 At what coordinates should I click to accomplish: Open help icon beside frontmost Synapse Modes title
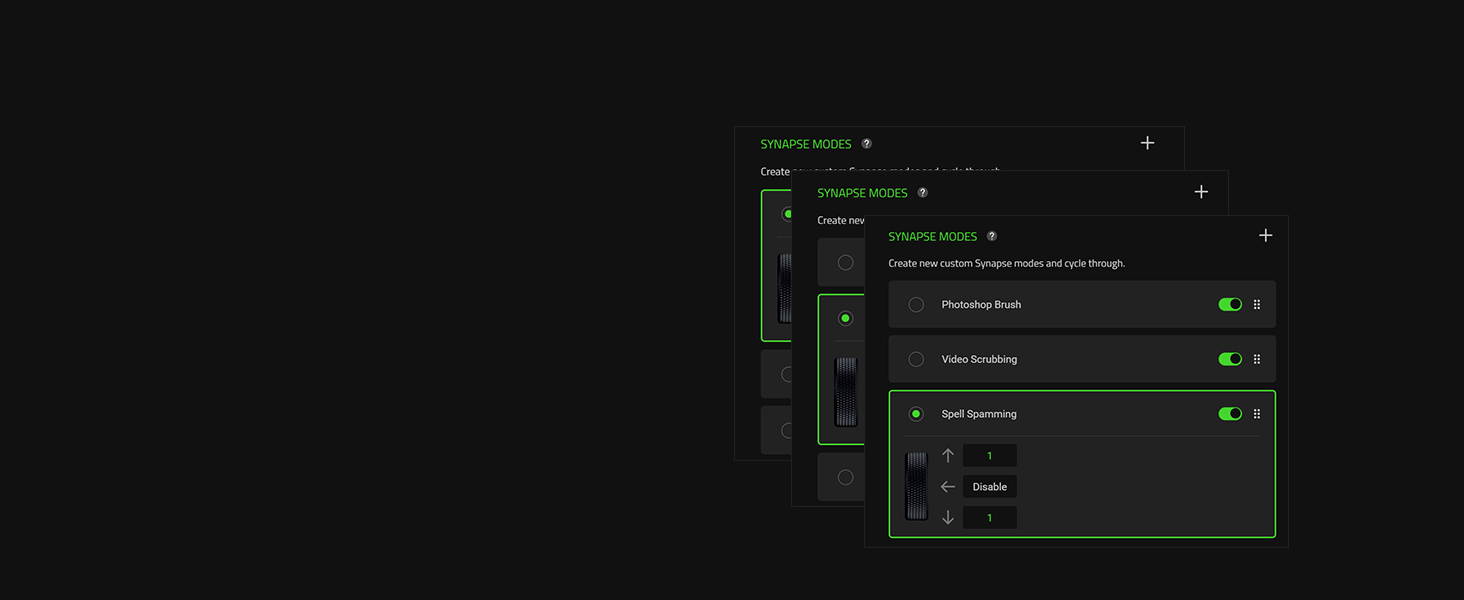pyautogui.click(x=992, y=237)
